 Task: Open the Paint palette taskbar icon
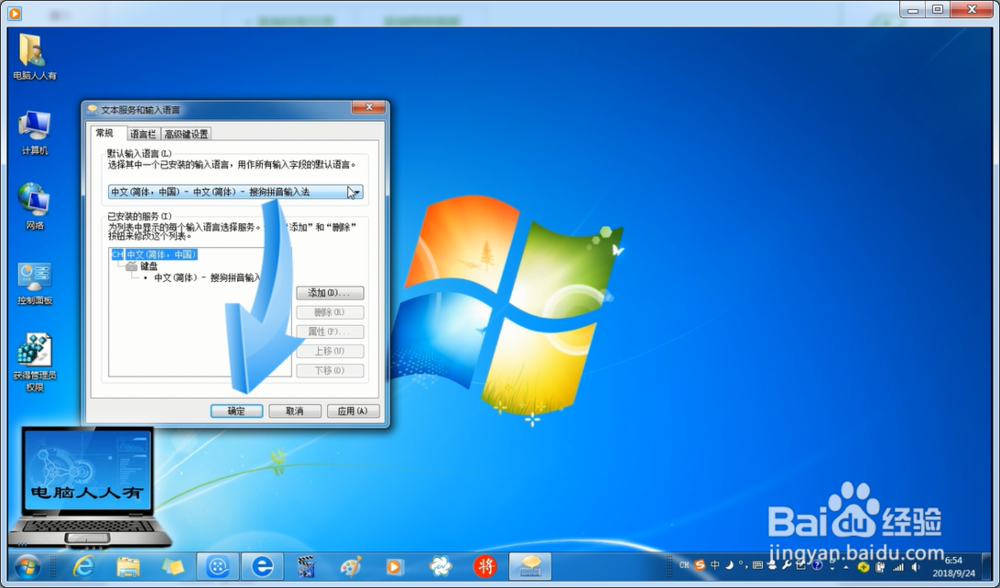tap(351, 566)
